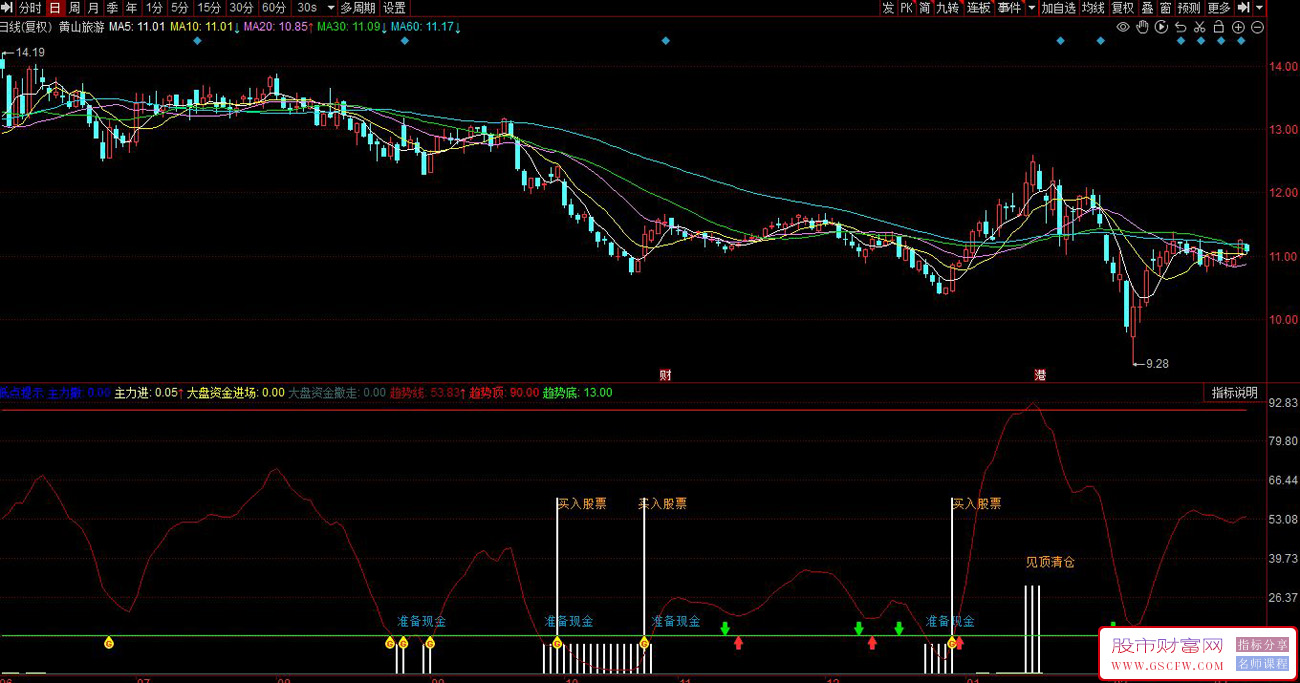Viewport: 1300px width, 683px height.
Task: Toggle 均线 moving averages
Action: tap(1093, 8)
